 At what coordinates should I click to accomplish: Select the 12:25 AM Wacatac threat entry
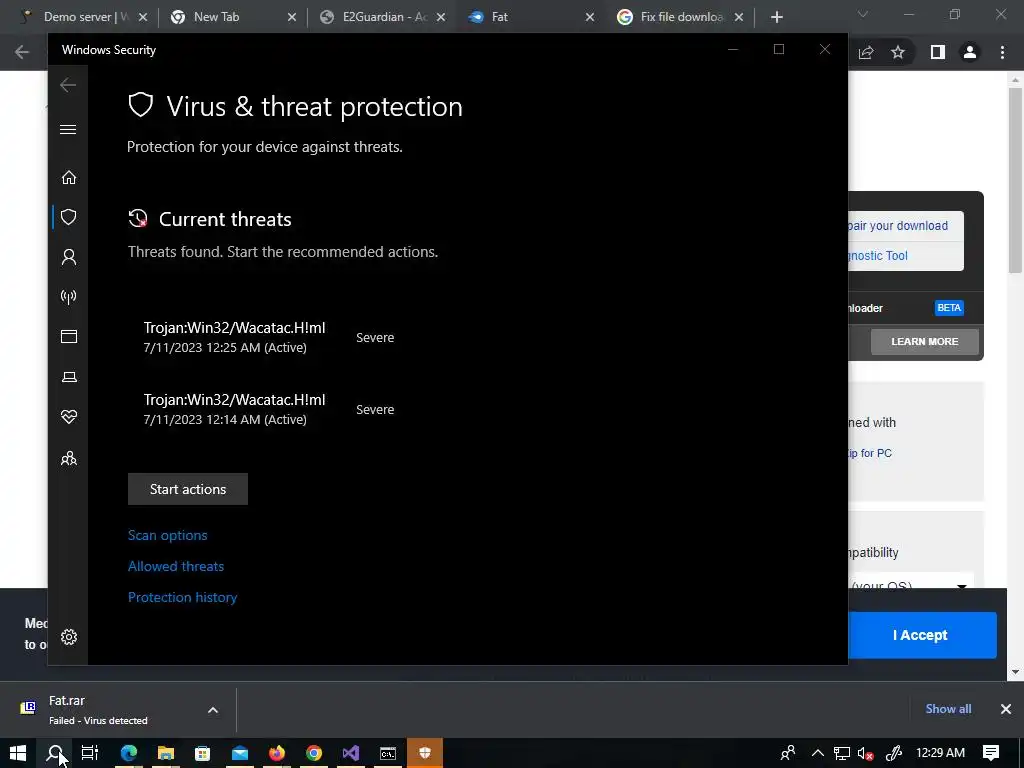coord(269,337)
